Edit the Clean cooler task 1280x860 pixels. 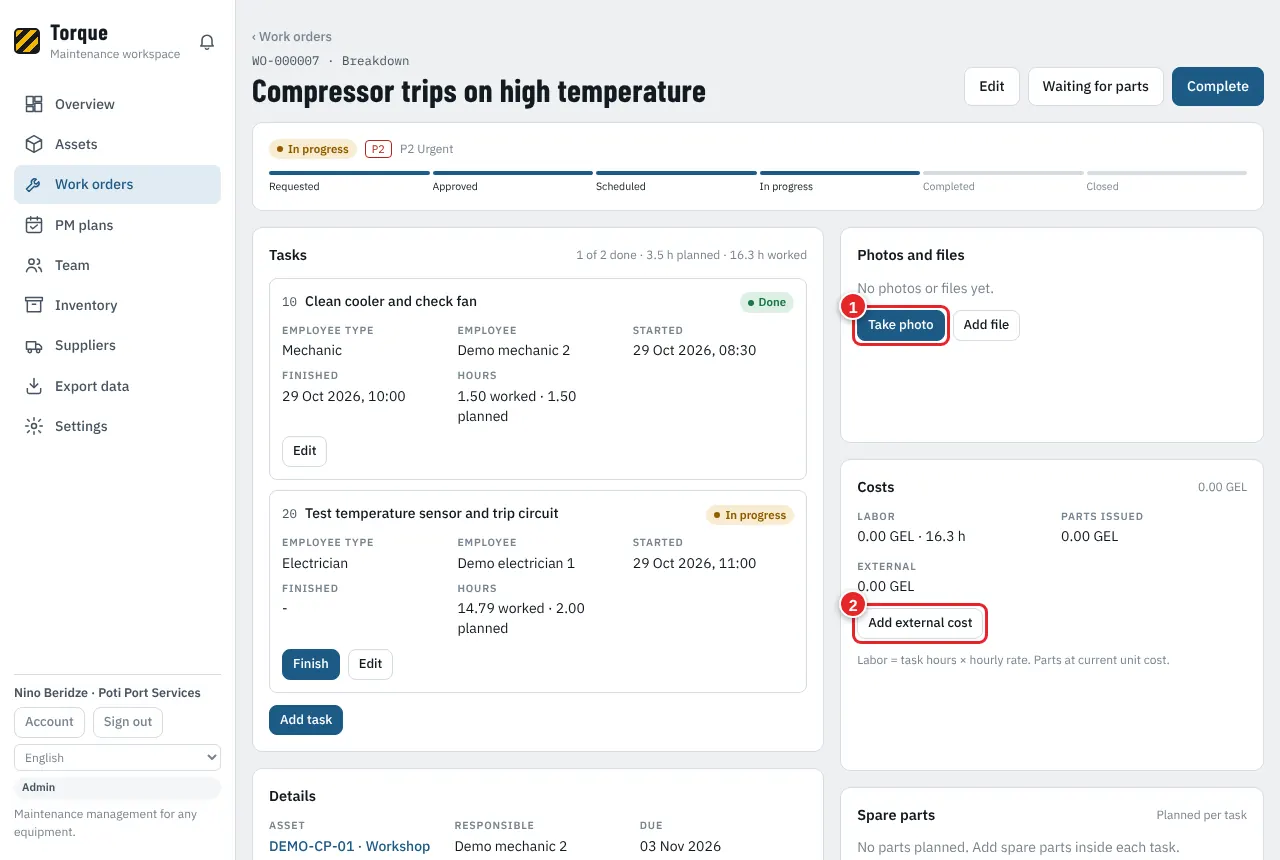click(x=304, y=451)
